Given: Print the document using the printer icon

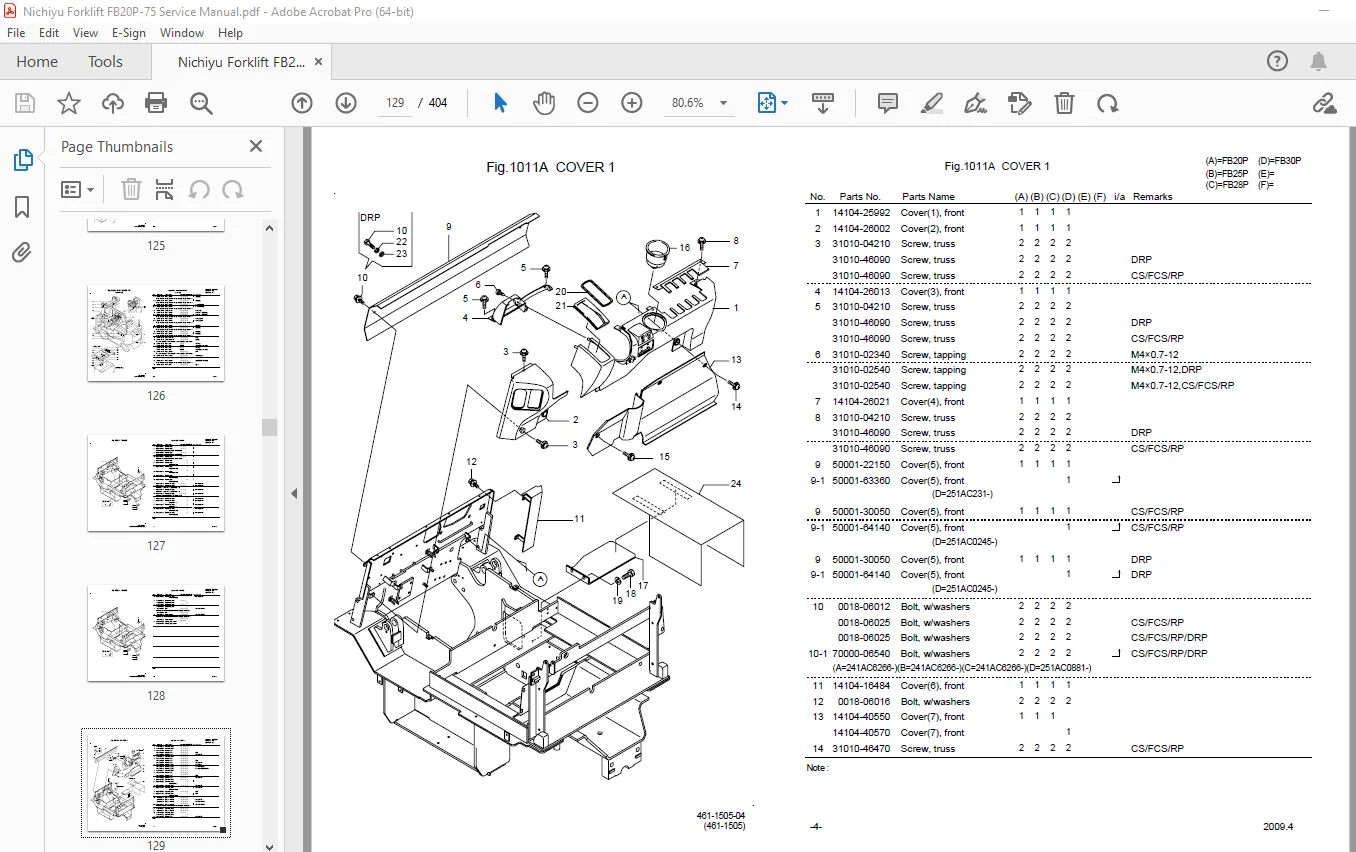Looking at the screenshot, I should (x=156, y=103).
